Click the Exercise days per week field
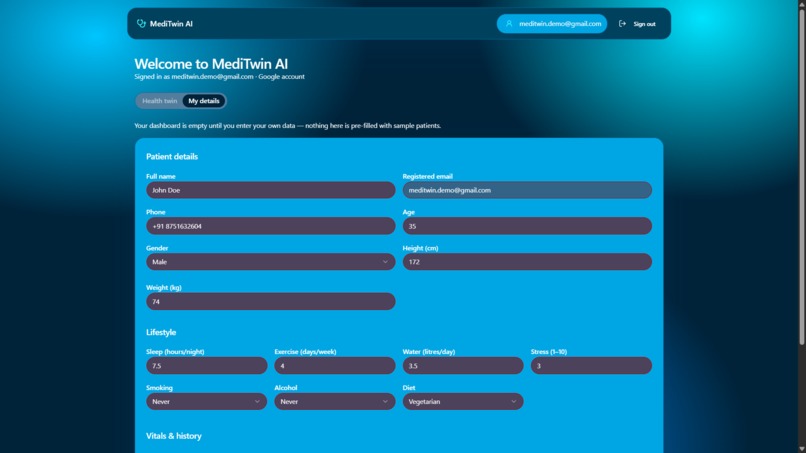Screen dimensions: 806x453 [x=335, y=366]
